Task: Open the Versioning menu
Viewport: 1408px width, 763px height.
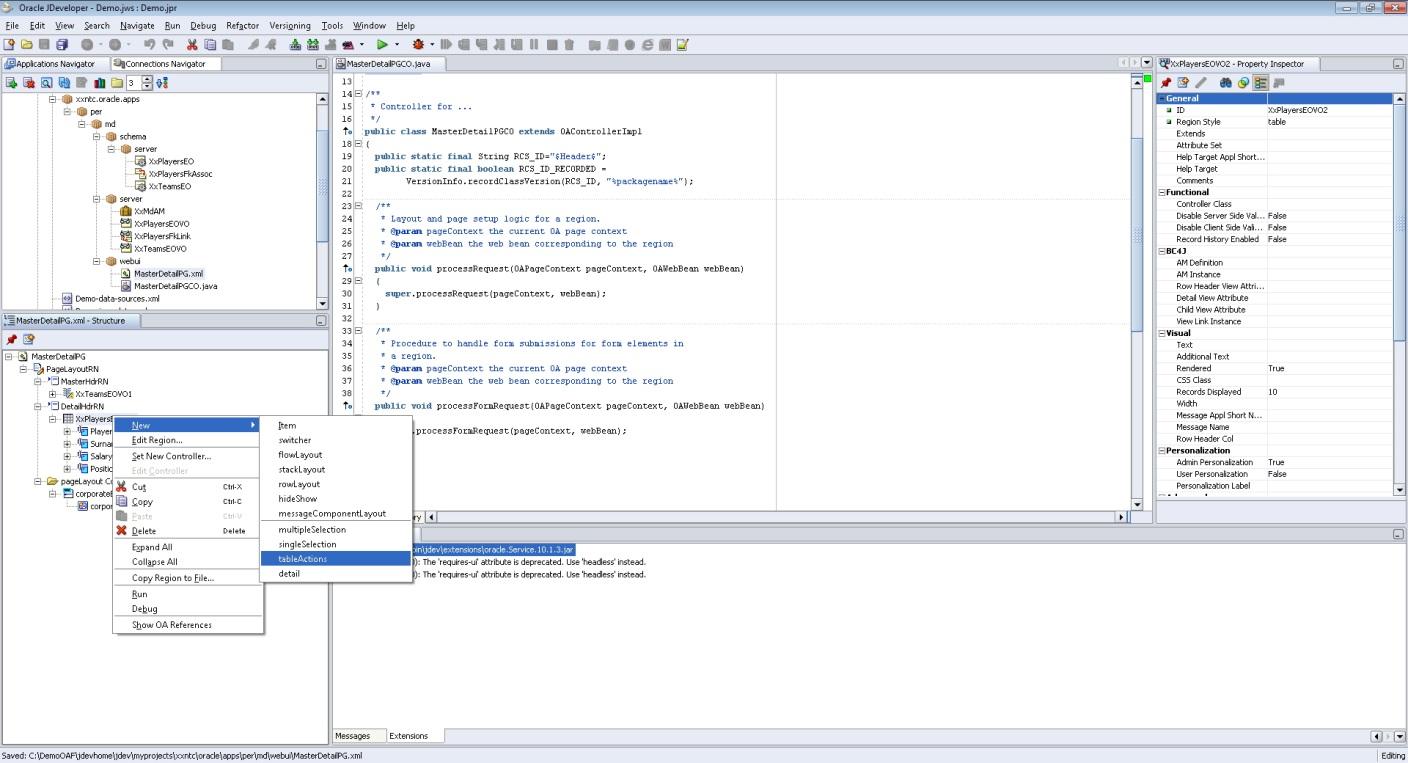Action: [x=290, y=25]
